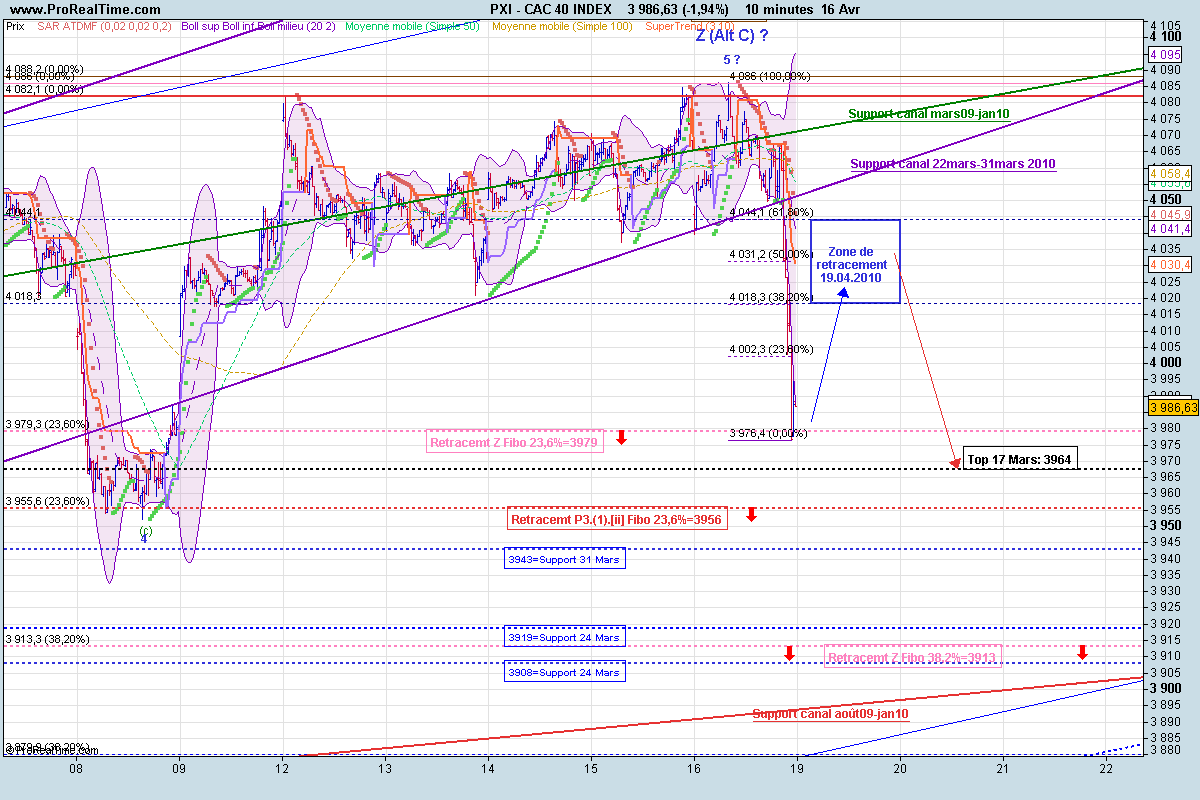Click the '4 075' price axis value

[x=1167, y=118]
